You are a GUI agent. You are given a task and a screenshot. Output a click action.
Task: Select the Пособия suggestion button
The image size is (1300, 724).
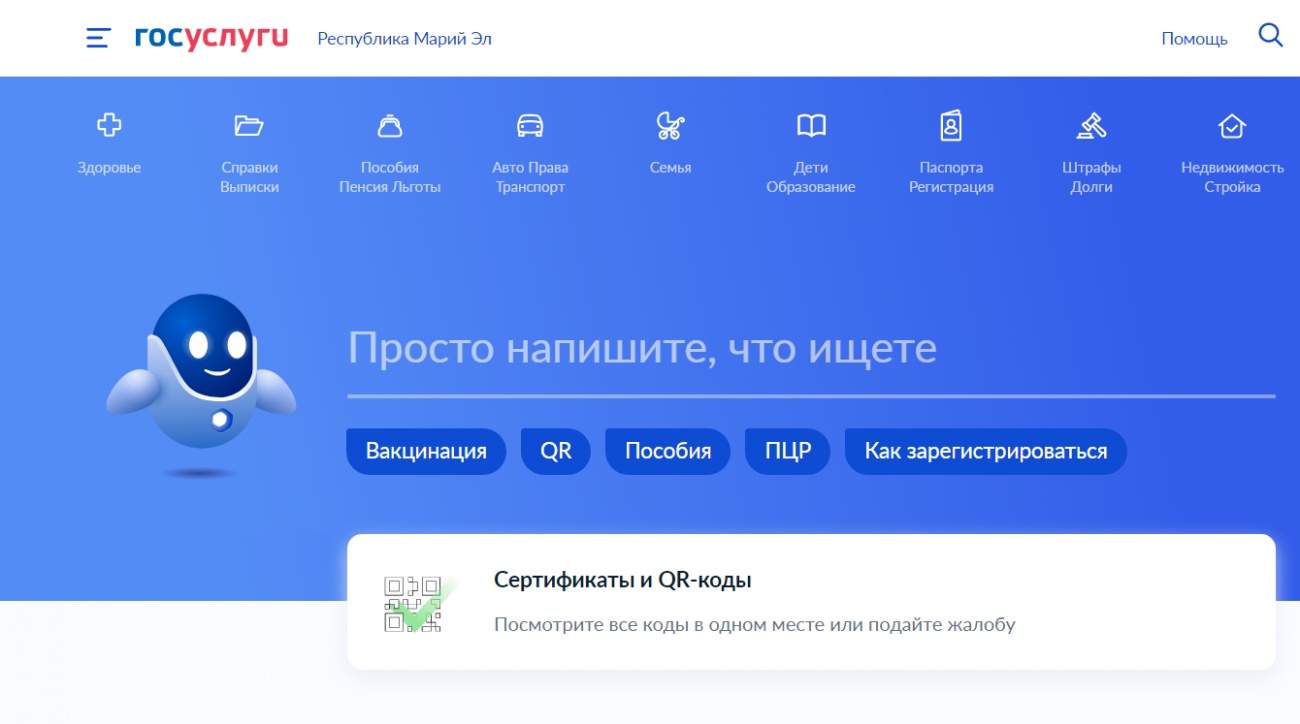pos(668,451)
